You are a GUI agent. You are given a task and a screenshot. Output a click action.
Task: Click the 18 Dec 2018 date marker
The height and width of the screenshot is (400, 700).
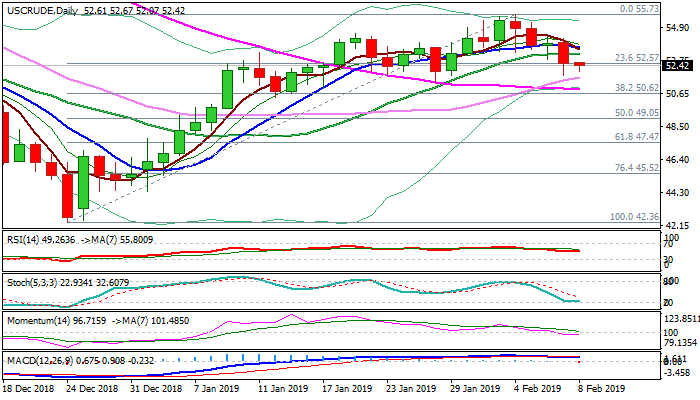click(30, 389)
